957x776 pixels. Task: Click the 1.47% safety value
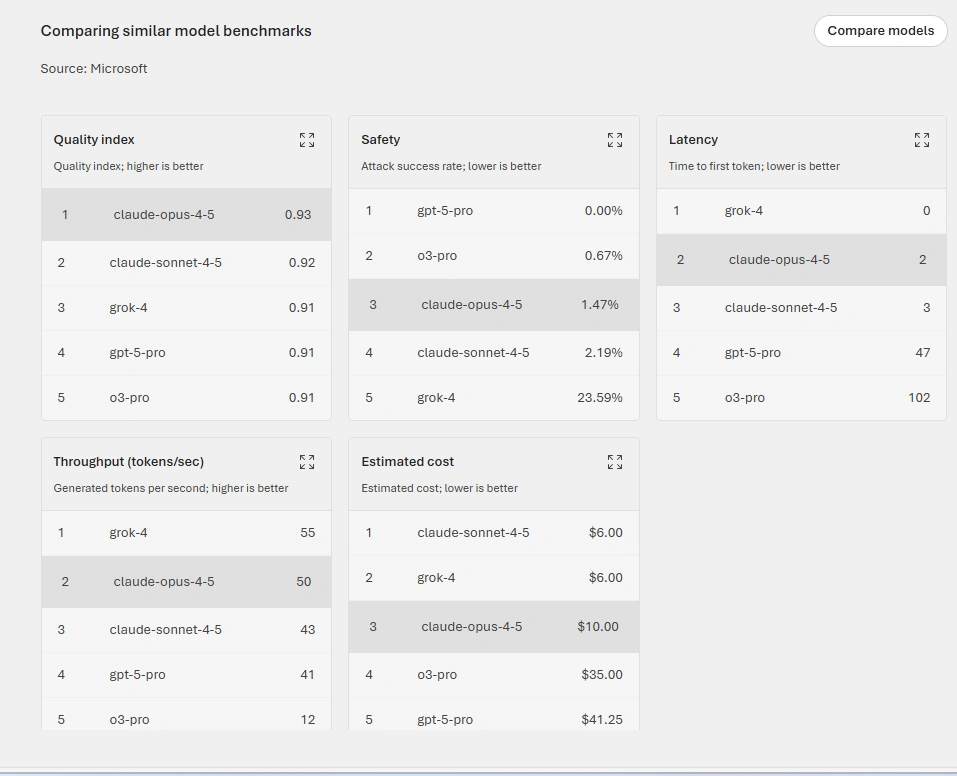(x=600, y=305)
